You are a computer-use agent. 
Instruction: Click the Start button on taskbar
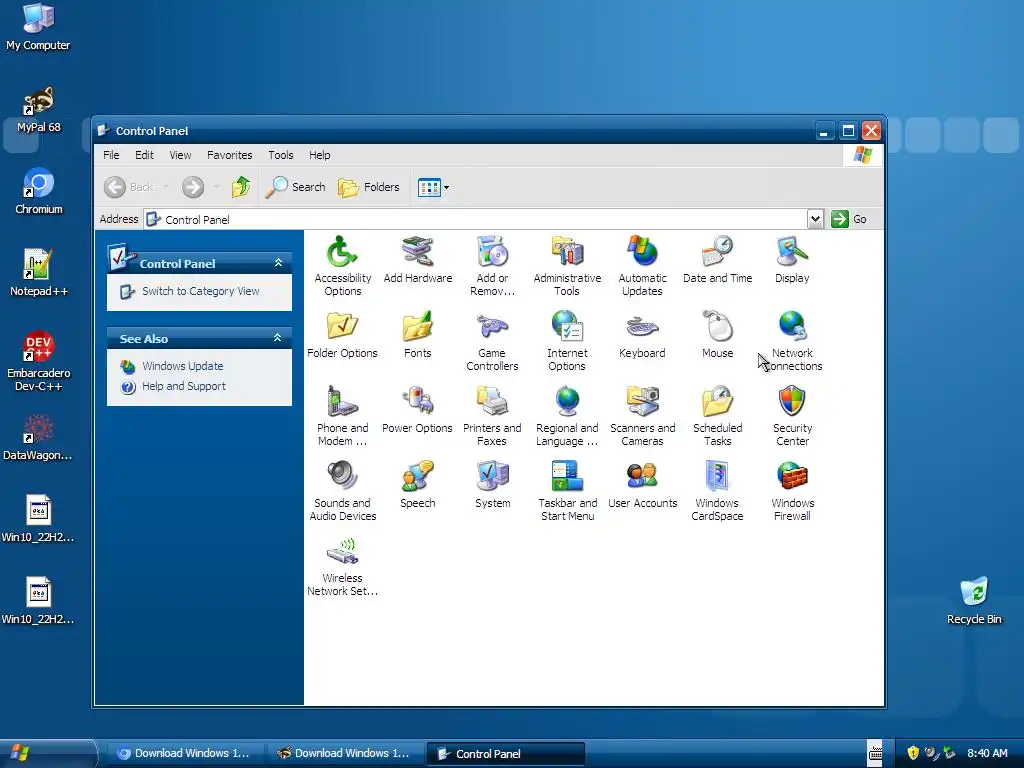47,753
